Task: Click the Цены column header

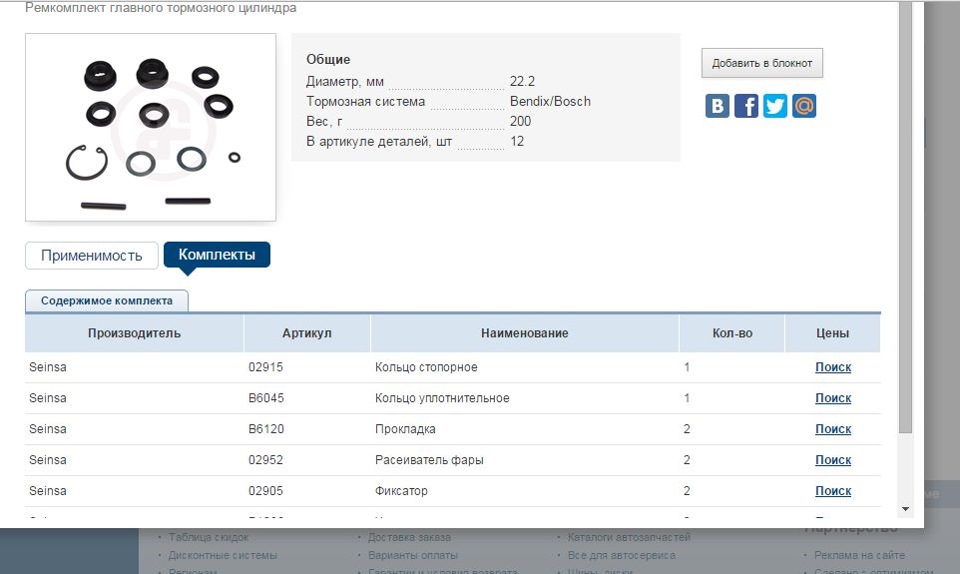Action: (833, 333)
